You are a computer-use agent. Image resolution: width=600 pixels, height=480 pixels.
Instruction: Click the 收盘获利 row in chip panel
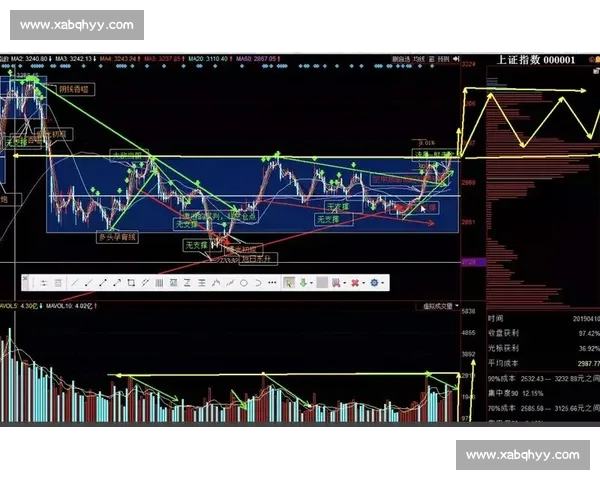[x=544, y=333]
